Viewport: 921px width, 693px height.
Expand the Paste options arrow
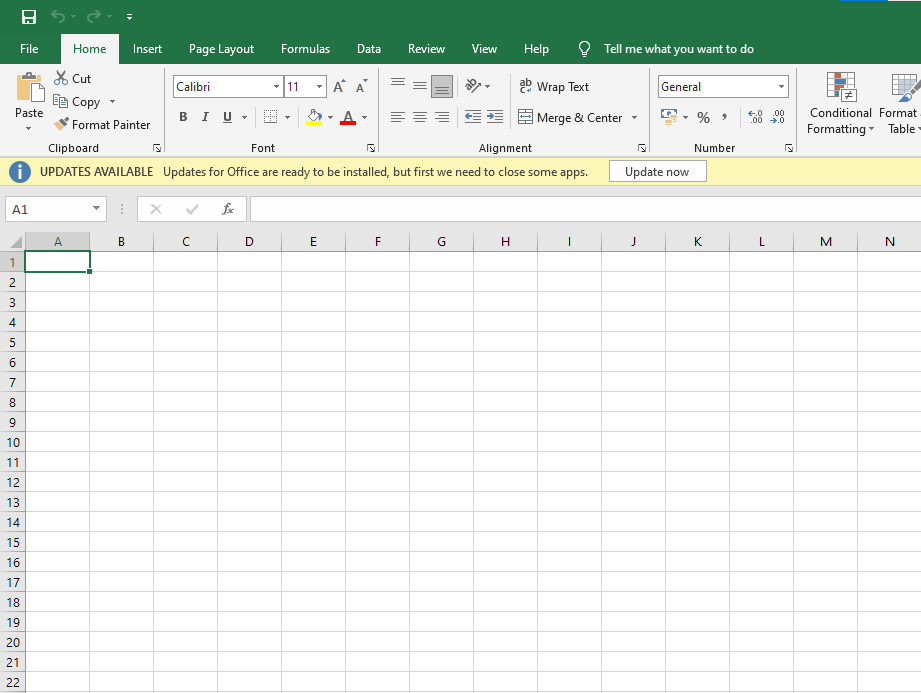(x=28, y=128)
